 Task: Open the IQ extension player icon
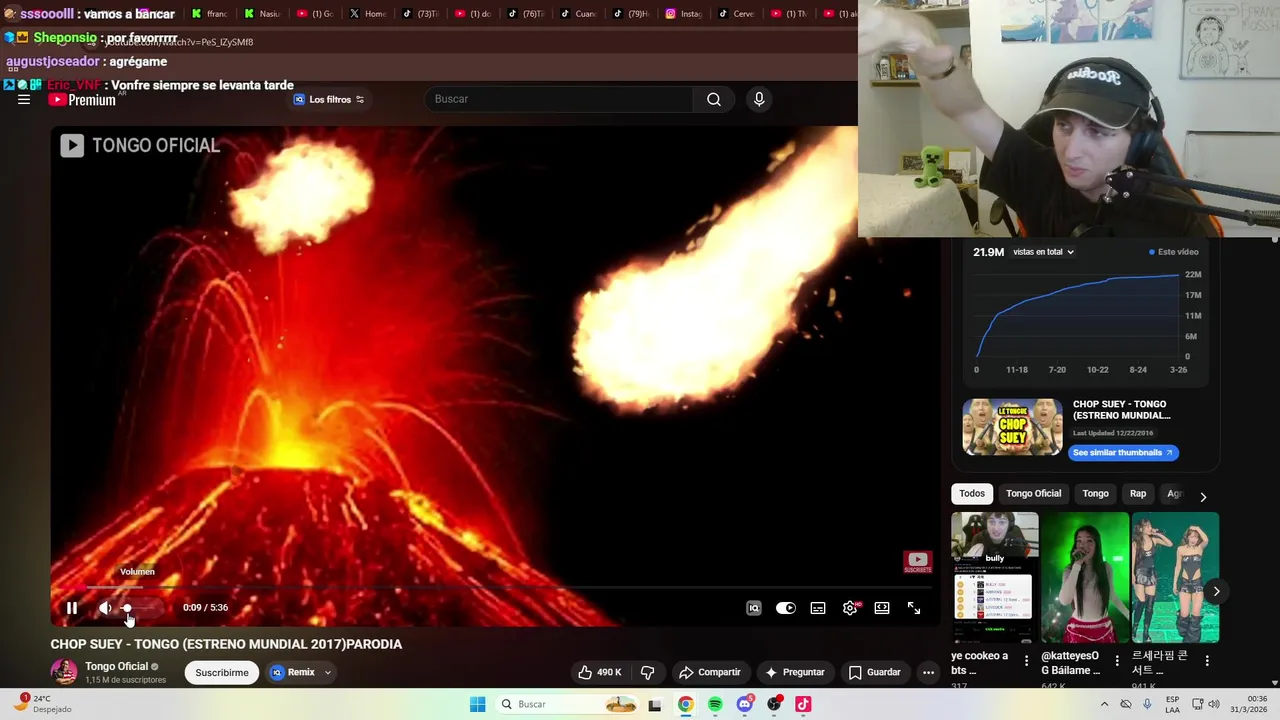[754, 608]
